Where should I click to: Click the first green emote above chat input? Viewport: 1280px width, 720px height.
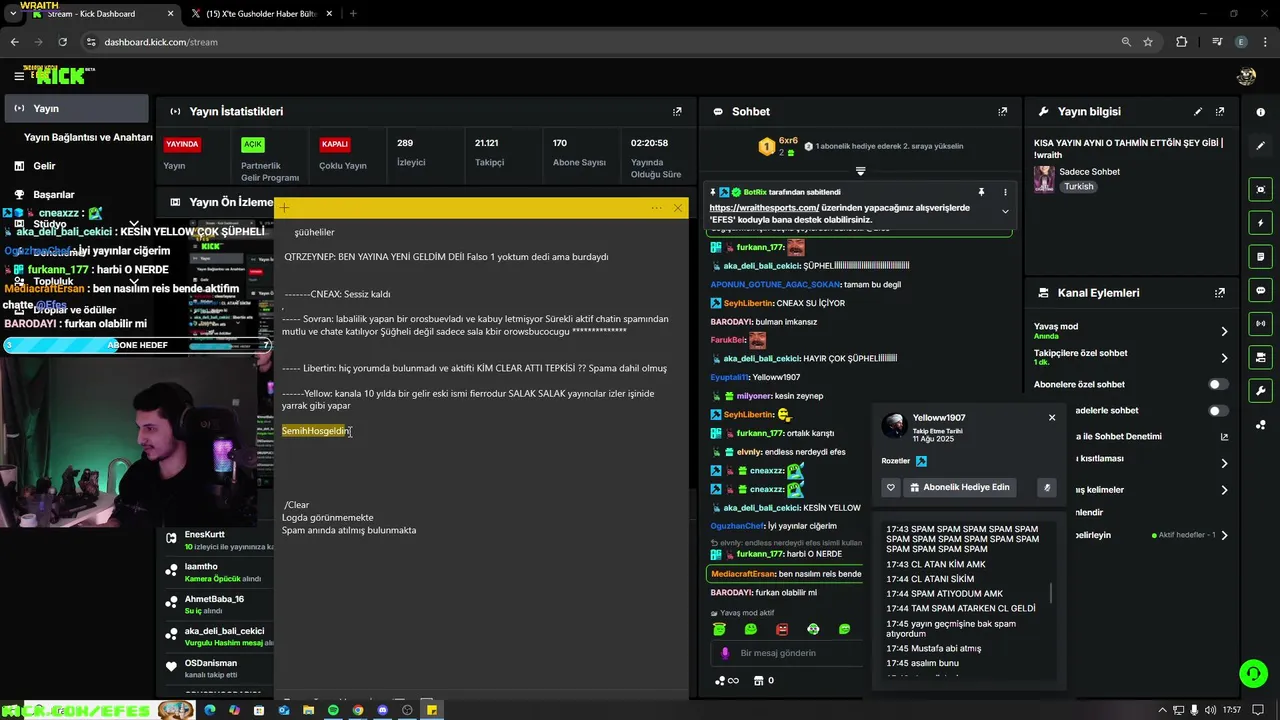click(719, 629)
